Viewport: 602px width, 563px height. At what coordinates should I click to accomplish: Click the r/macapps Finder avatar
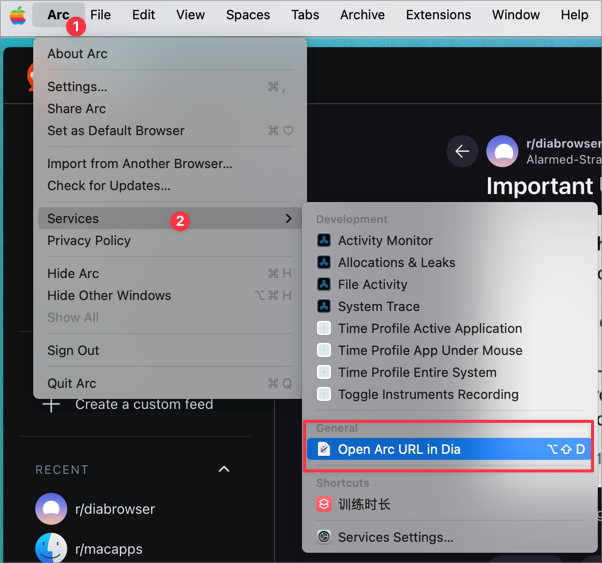tap(51, 548)
